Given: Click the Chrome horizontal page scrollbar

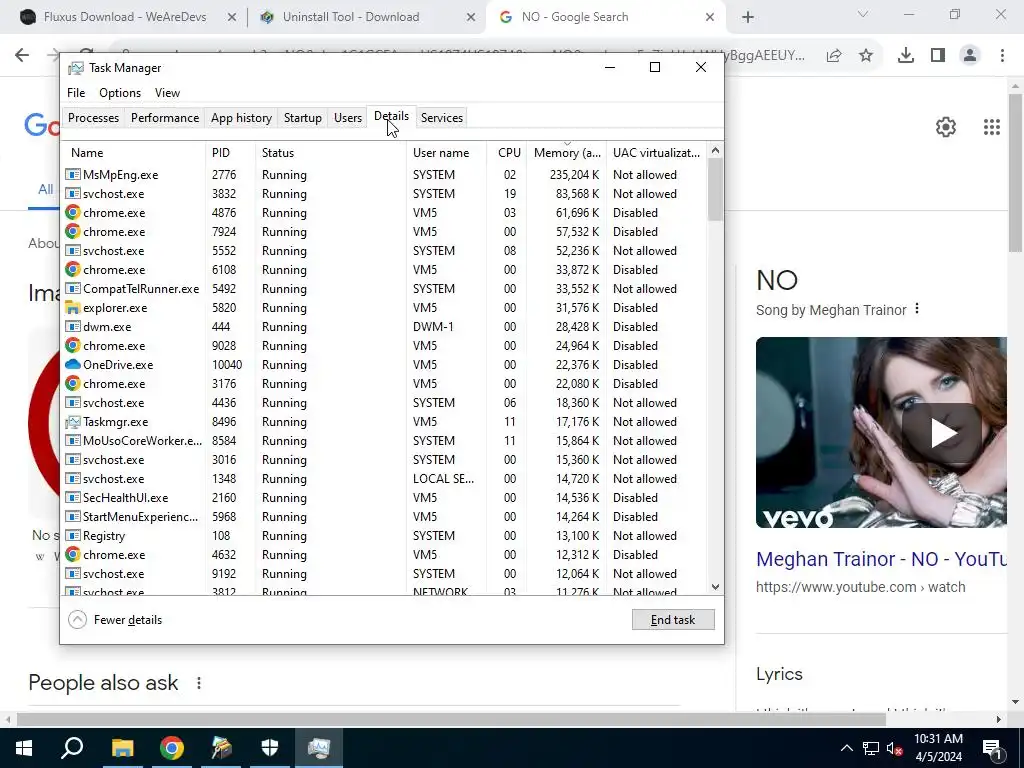Looking at the screenshot, I should point(451,719).
